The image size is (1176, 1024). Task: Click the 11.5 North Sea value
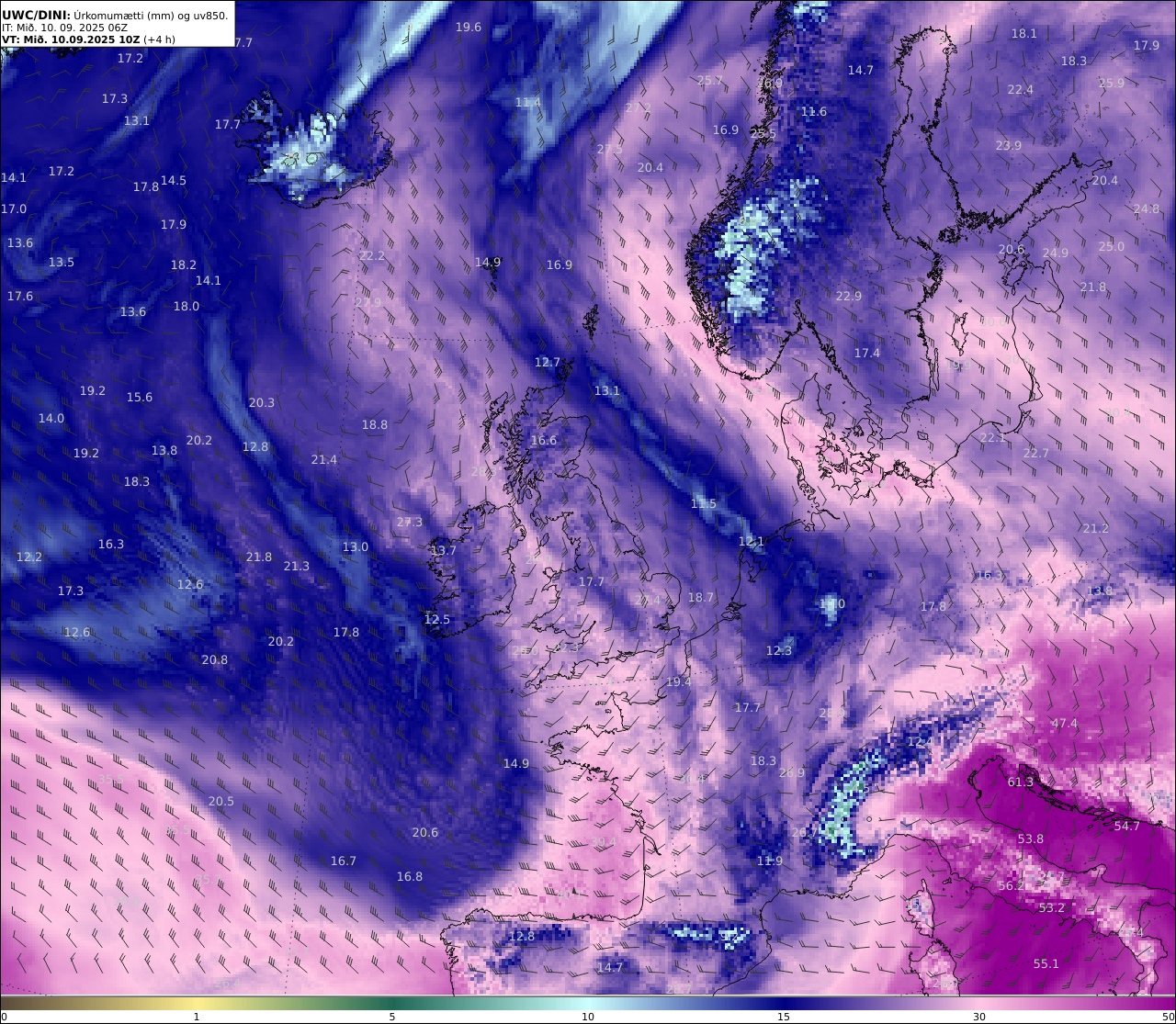click(x=704, y=504)
